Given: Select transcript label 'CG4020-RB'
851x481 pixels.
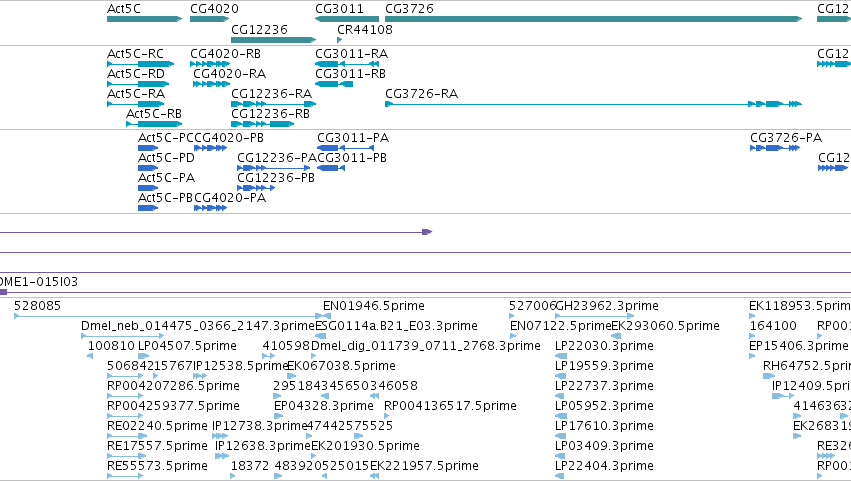Looking at the screenshot, I should (x=225, y=54).
